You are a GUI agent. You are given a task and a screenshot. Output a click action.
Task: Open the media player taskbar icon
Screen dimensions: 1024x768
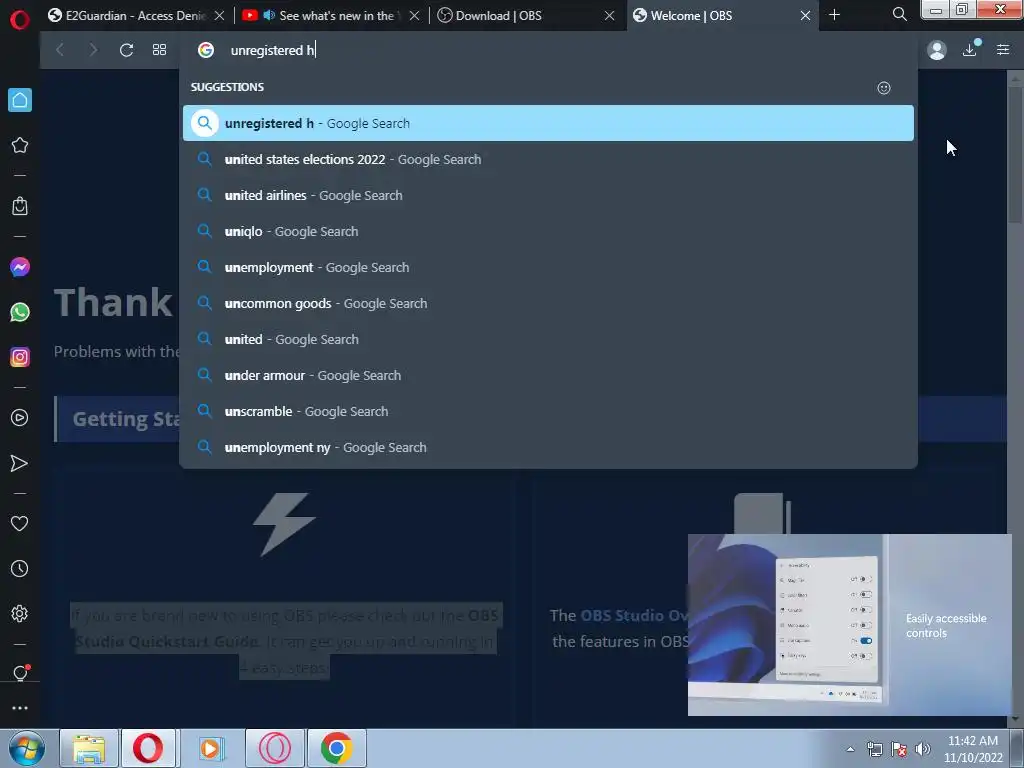[211, 748]
